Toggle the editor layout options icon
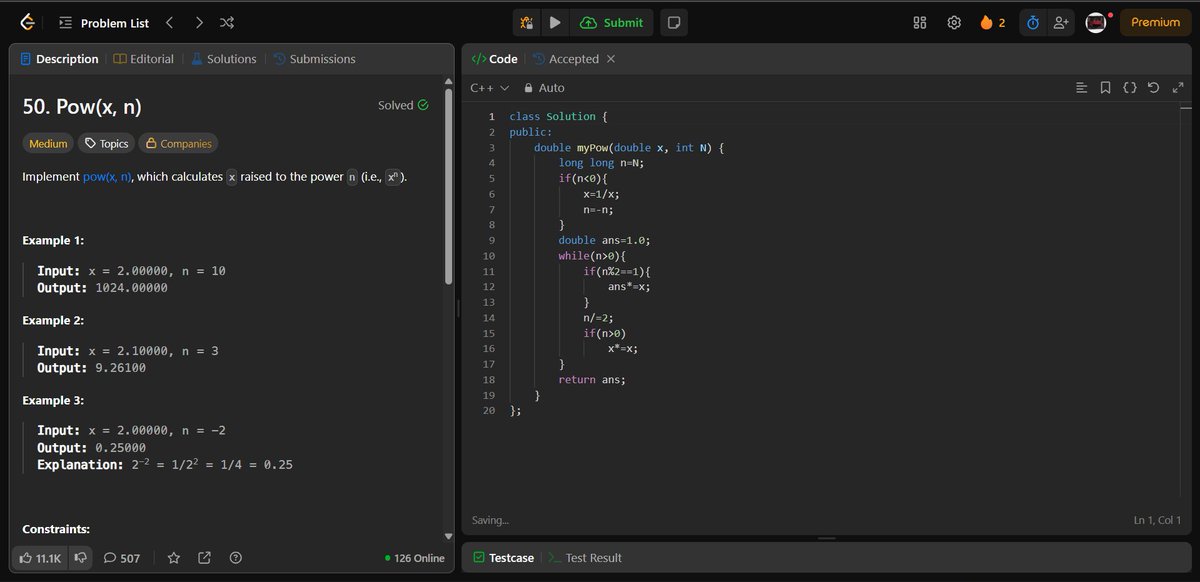Screen dimensions: 1200x582 (1081, 88)
